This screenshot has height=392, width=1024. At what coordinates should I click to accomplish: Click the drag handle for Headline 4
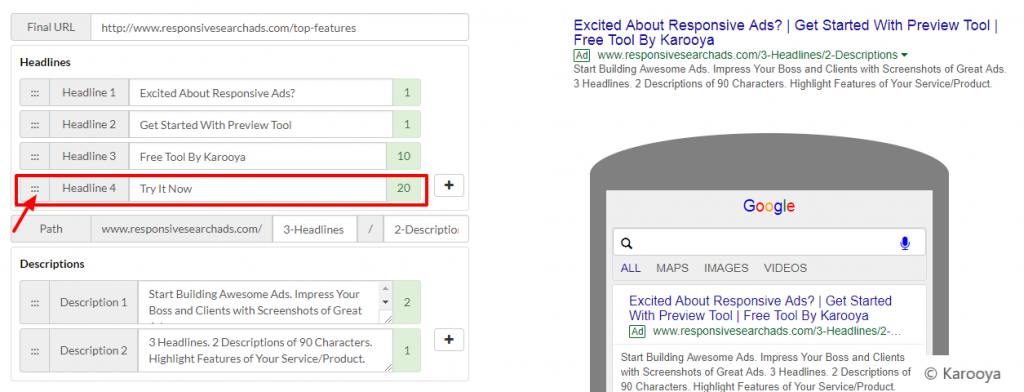coord(35,189)
